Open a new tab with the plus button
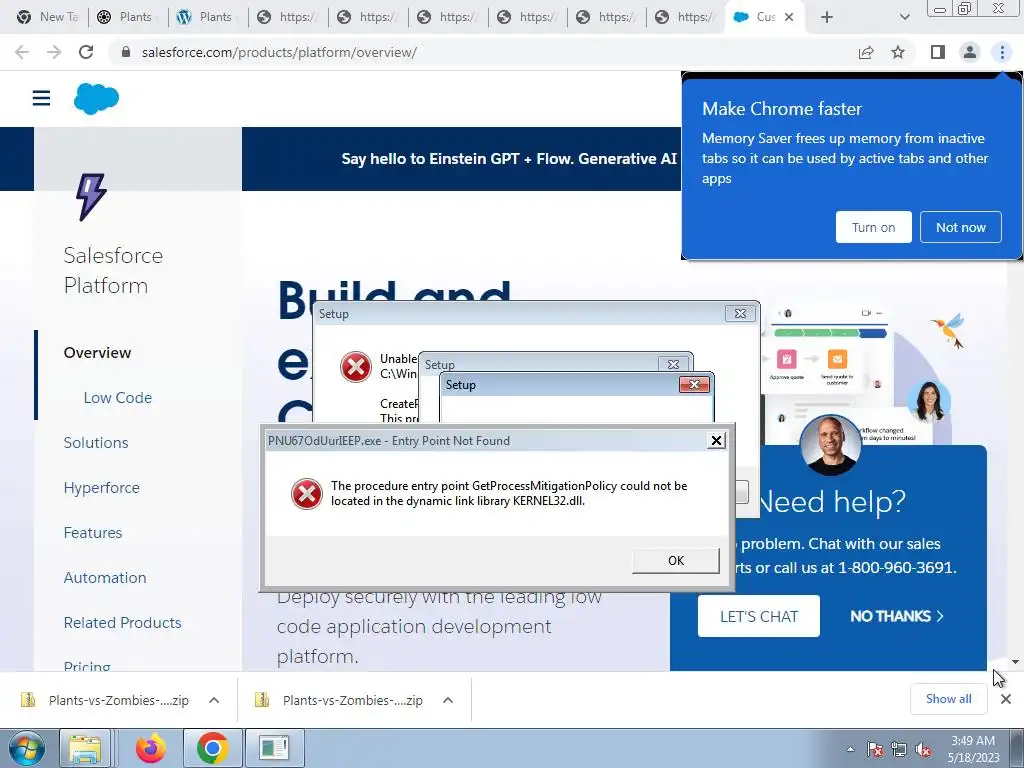The image size is (1024, 768). [x=827, y=17]
